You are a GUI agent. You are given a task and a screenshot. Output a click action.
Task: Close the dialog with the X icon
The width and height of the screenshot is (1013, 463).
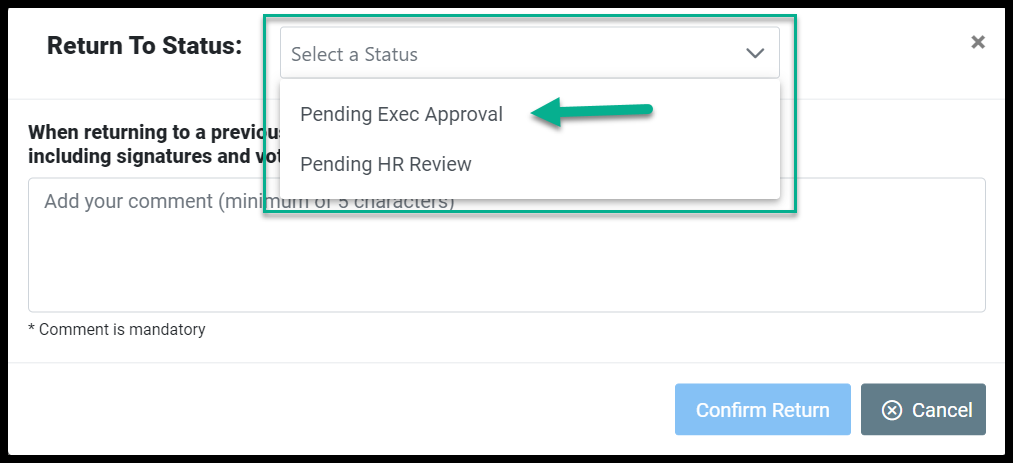(978, 43)
